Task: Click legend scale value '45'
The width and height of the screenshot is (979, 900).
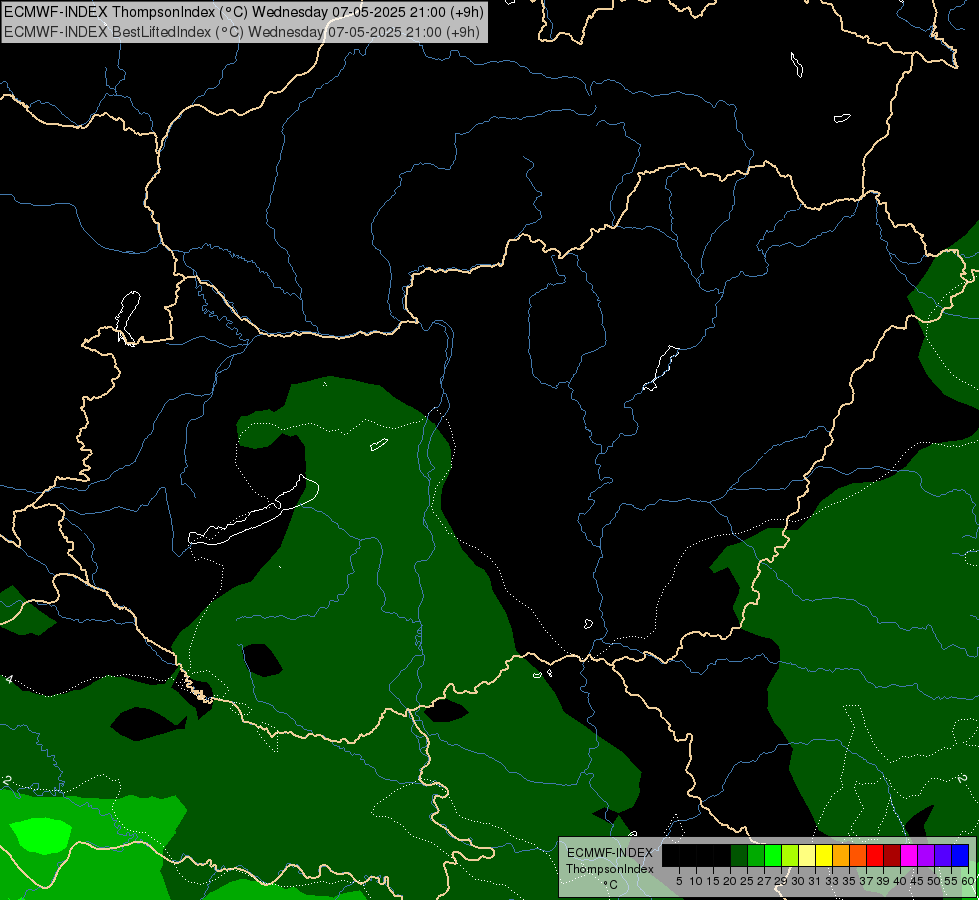Action: point(918,881)
